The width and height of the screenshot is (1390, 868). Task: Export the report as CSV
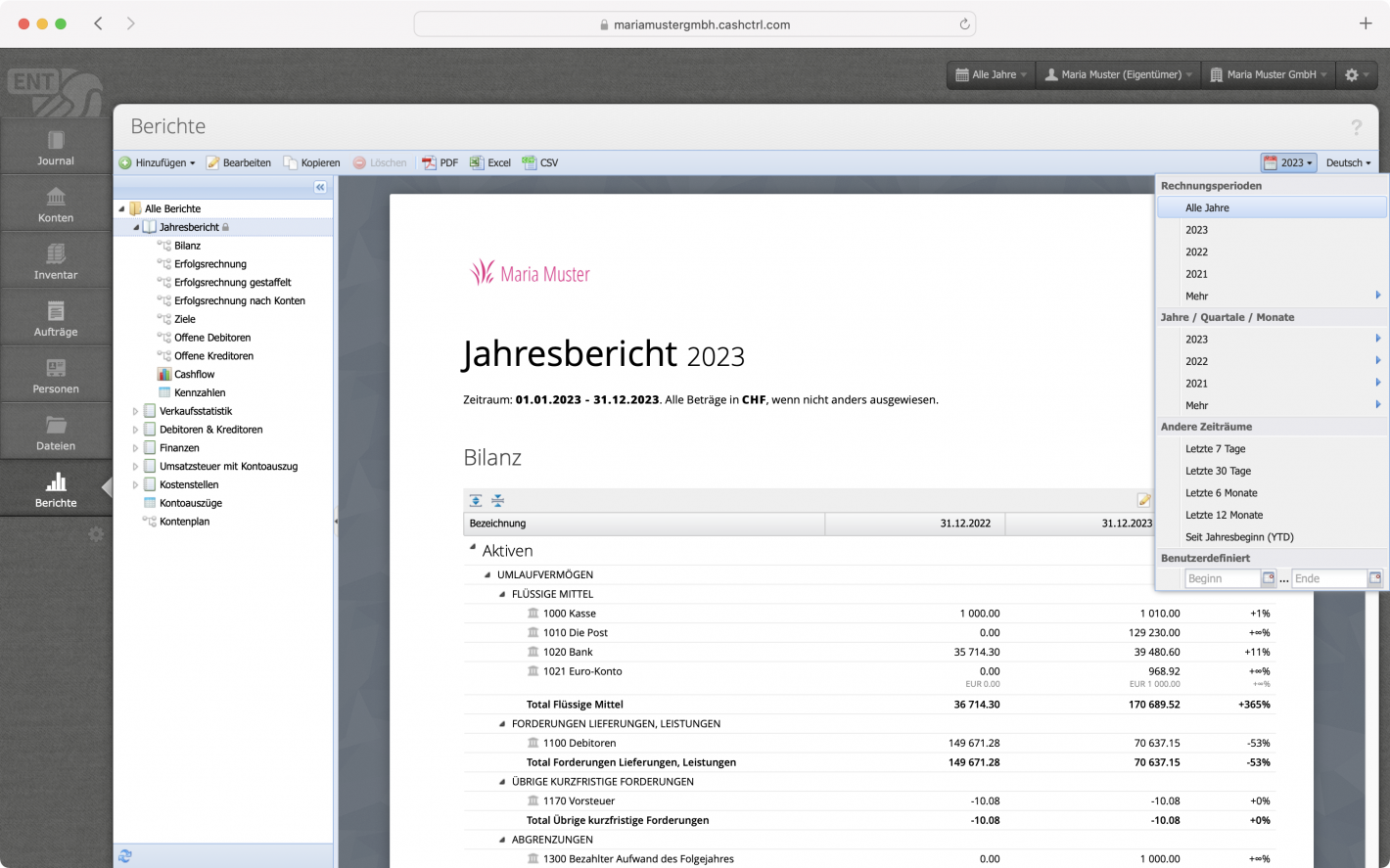539,162
